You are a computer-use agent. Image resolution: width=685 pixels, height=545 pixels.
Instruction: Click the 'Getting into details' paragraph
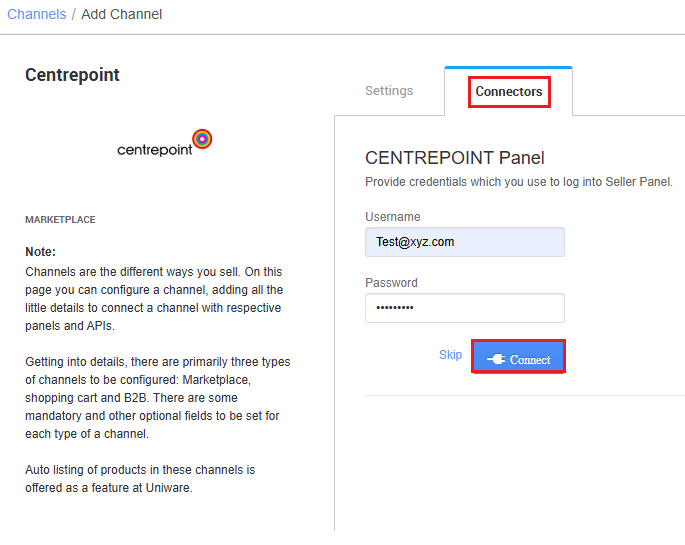(158, 398)
